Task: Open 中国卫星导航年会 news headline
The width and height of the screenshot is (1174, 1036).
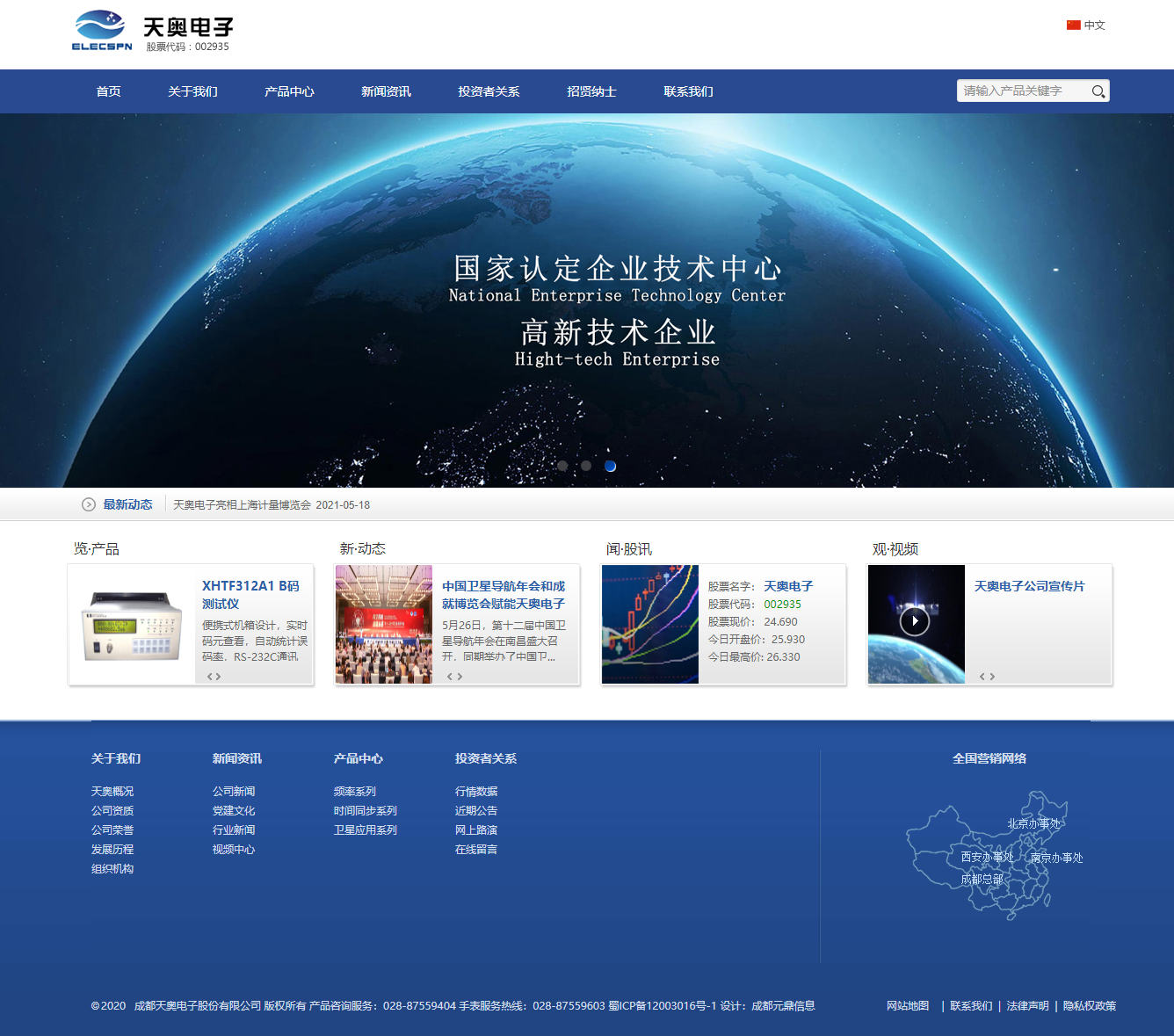Action: [x=504, y=595]
